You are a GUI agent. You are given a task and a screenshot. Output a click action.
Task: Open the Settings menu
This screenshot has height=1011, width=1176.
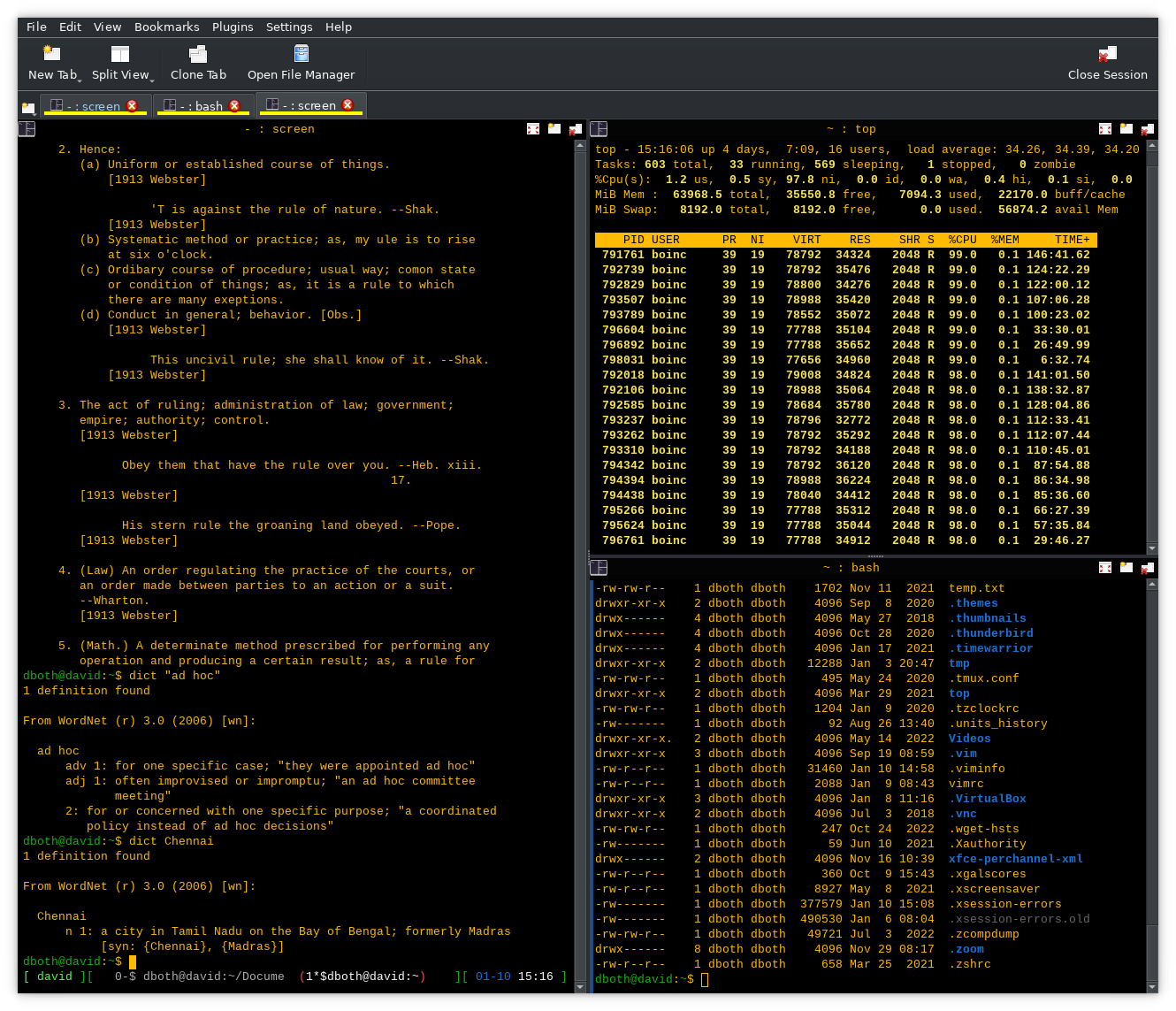(289, 27)
